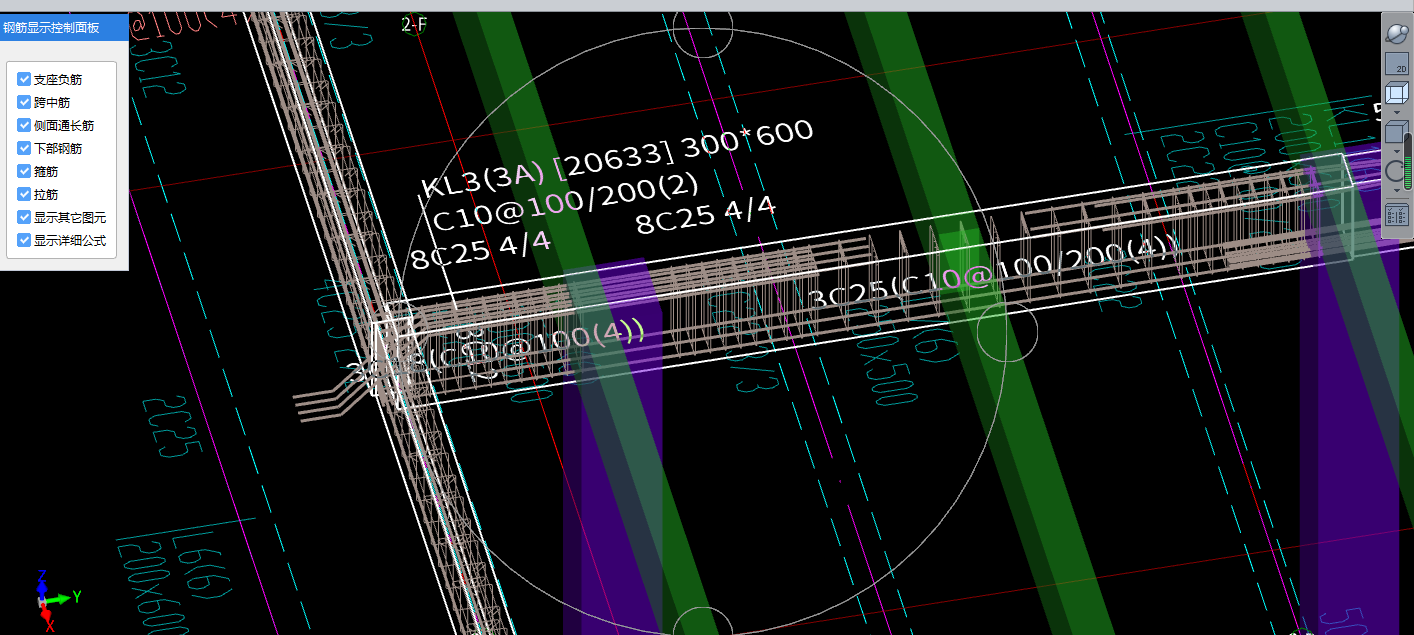
Task: Click the 2-F axis grid label
Action: pos(414,24)
